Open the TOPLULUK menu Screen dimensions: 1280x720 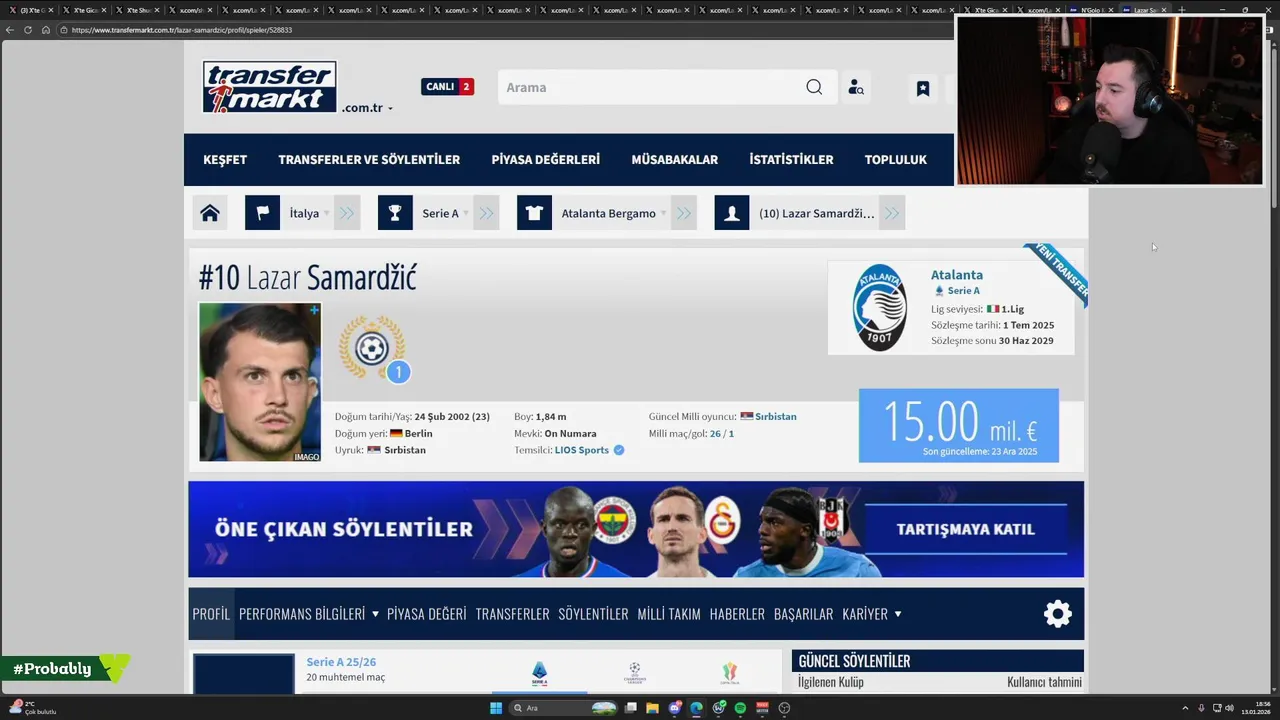click(x=896, y=160)
